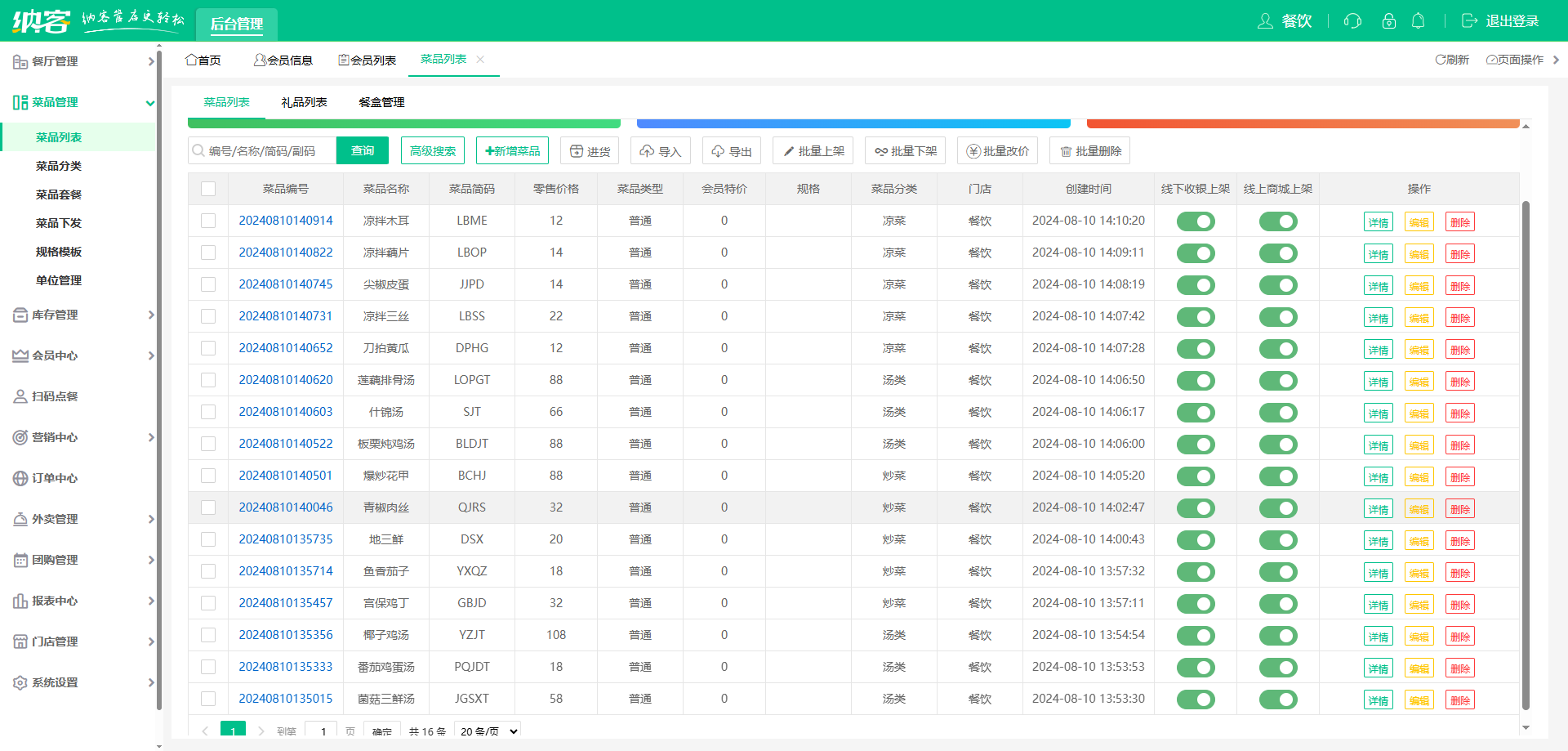Tick the checkbox for 凉拌木耳 row

208,221
